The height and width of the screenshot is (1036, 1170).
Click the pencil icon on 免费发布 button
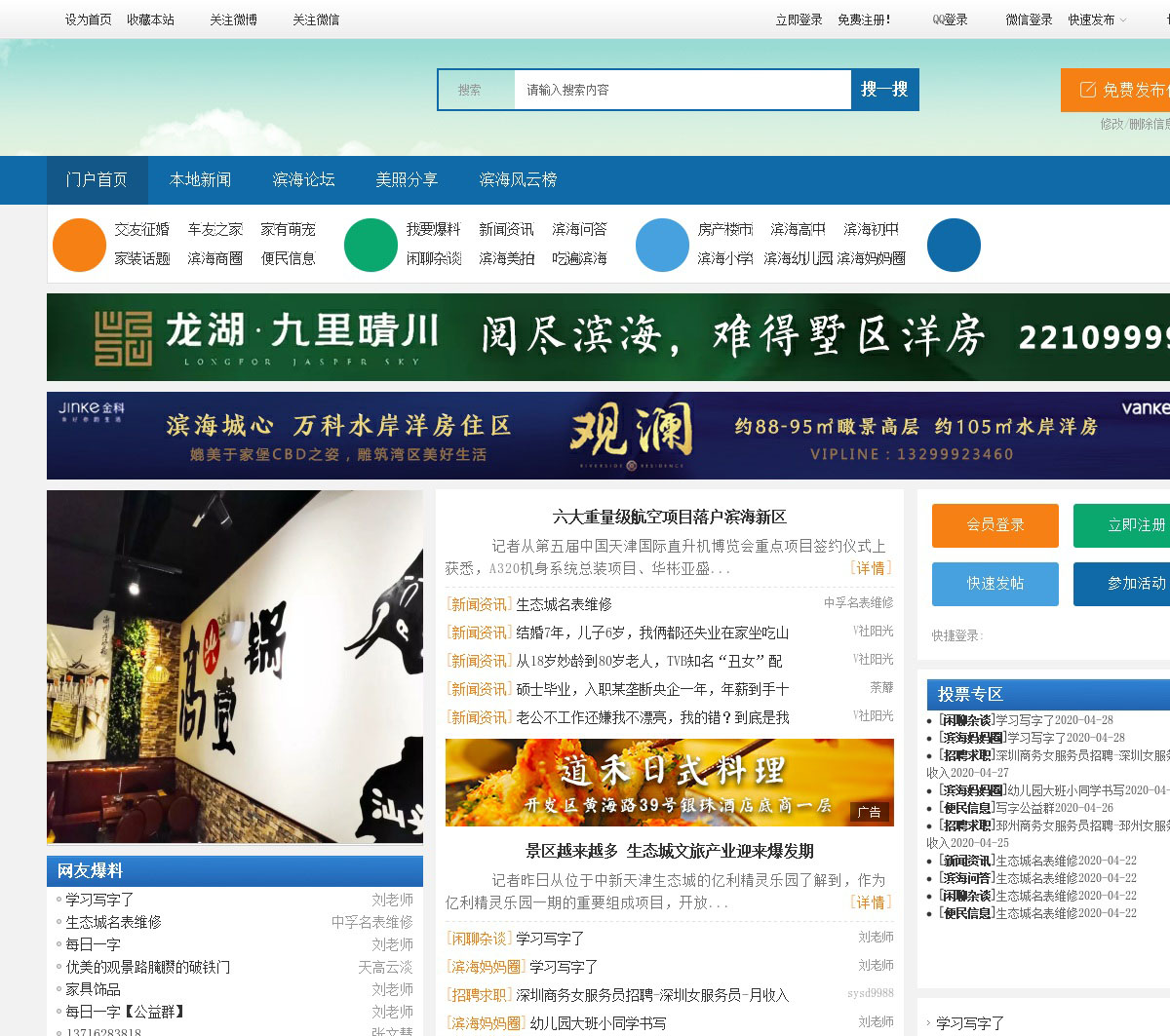tap(1087, 91)
